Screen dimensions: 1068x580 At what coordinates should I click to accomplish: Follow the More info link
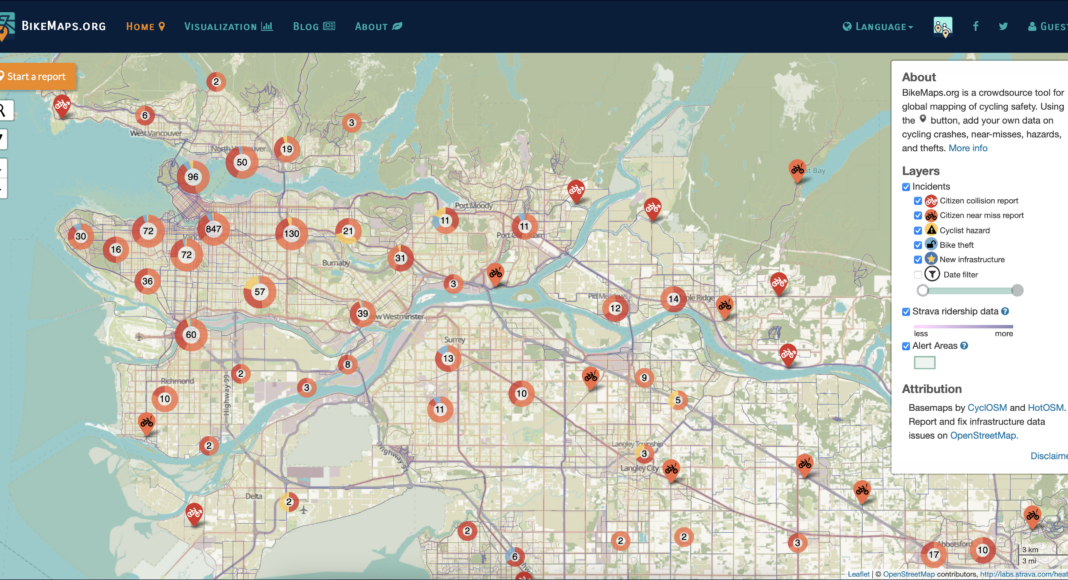click(967, 148)
